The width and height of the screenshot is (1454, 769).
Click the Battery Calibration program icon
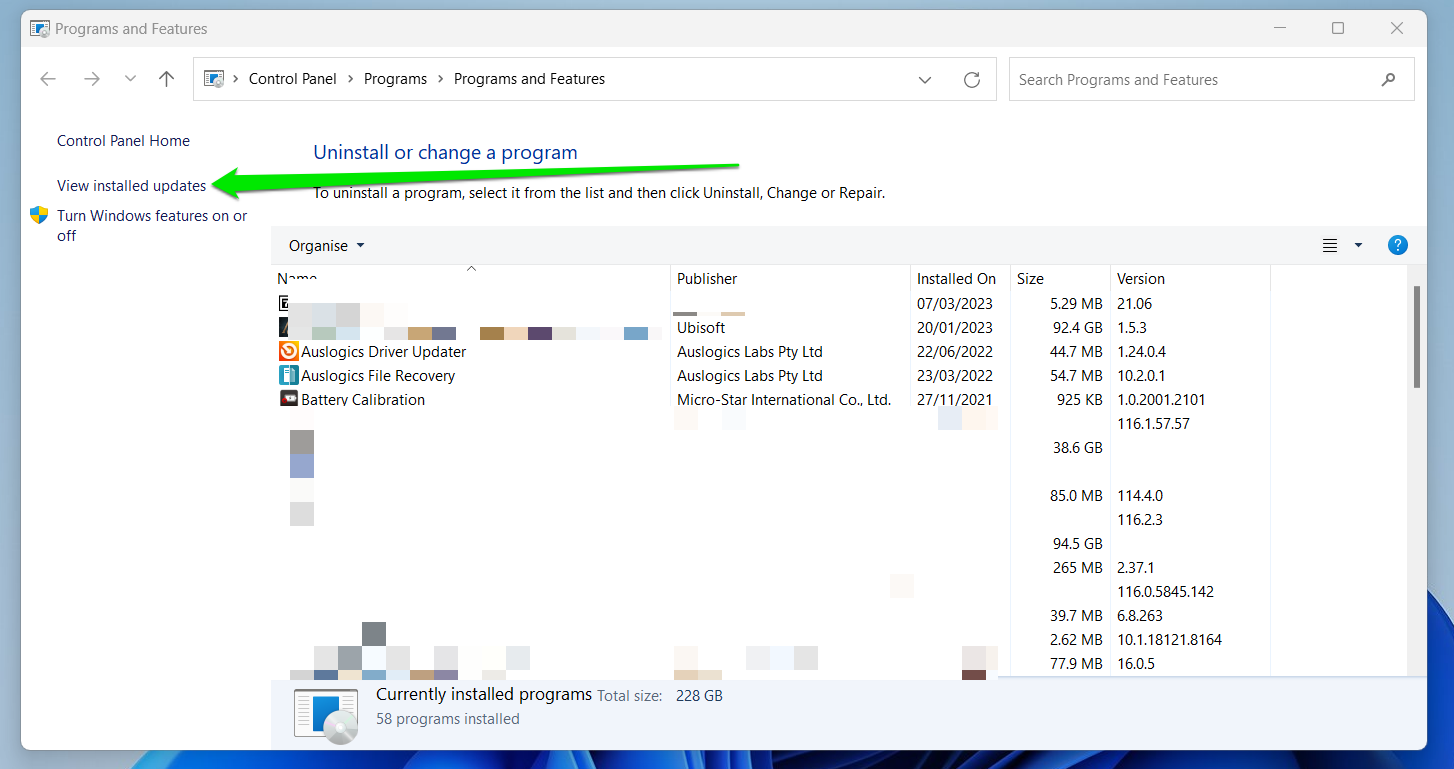pos(288,399)
